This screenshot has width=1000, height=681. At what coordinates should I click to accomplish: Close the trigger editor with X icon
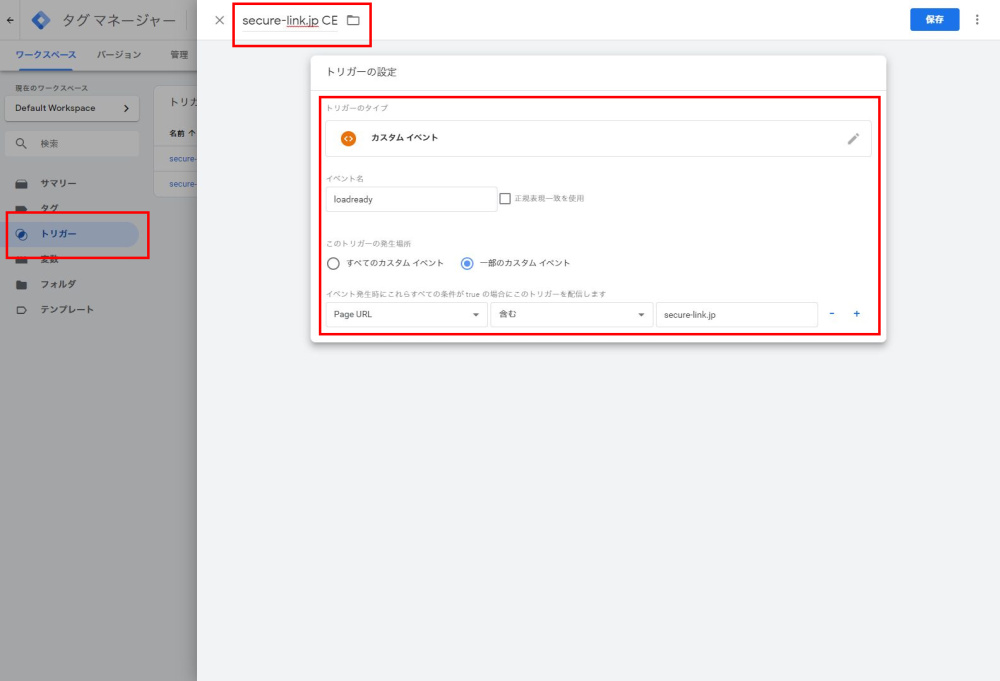[x=219, y=20]
